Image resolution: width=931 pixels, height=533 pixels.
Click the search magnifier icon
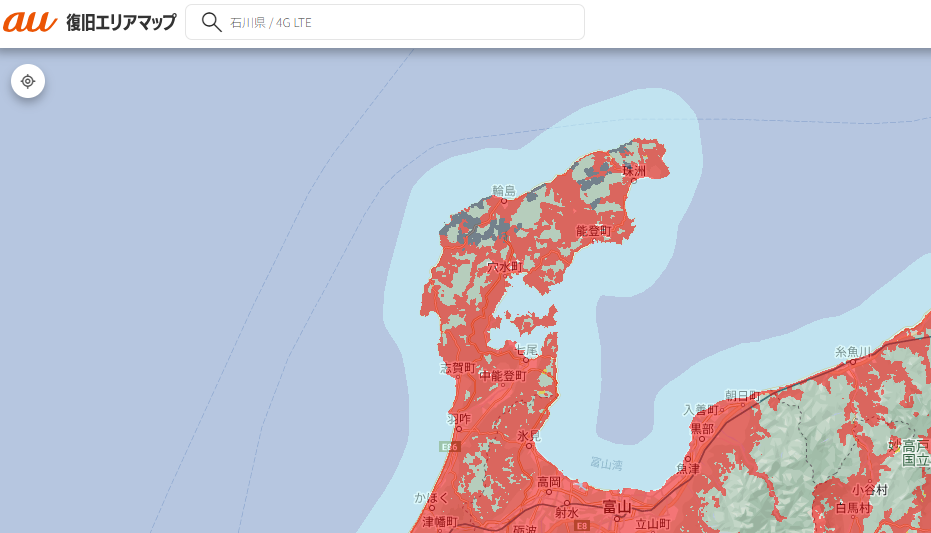point(211,22)
